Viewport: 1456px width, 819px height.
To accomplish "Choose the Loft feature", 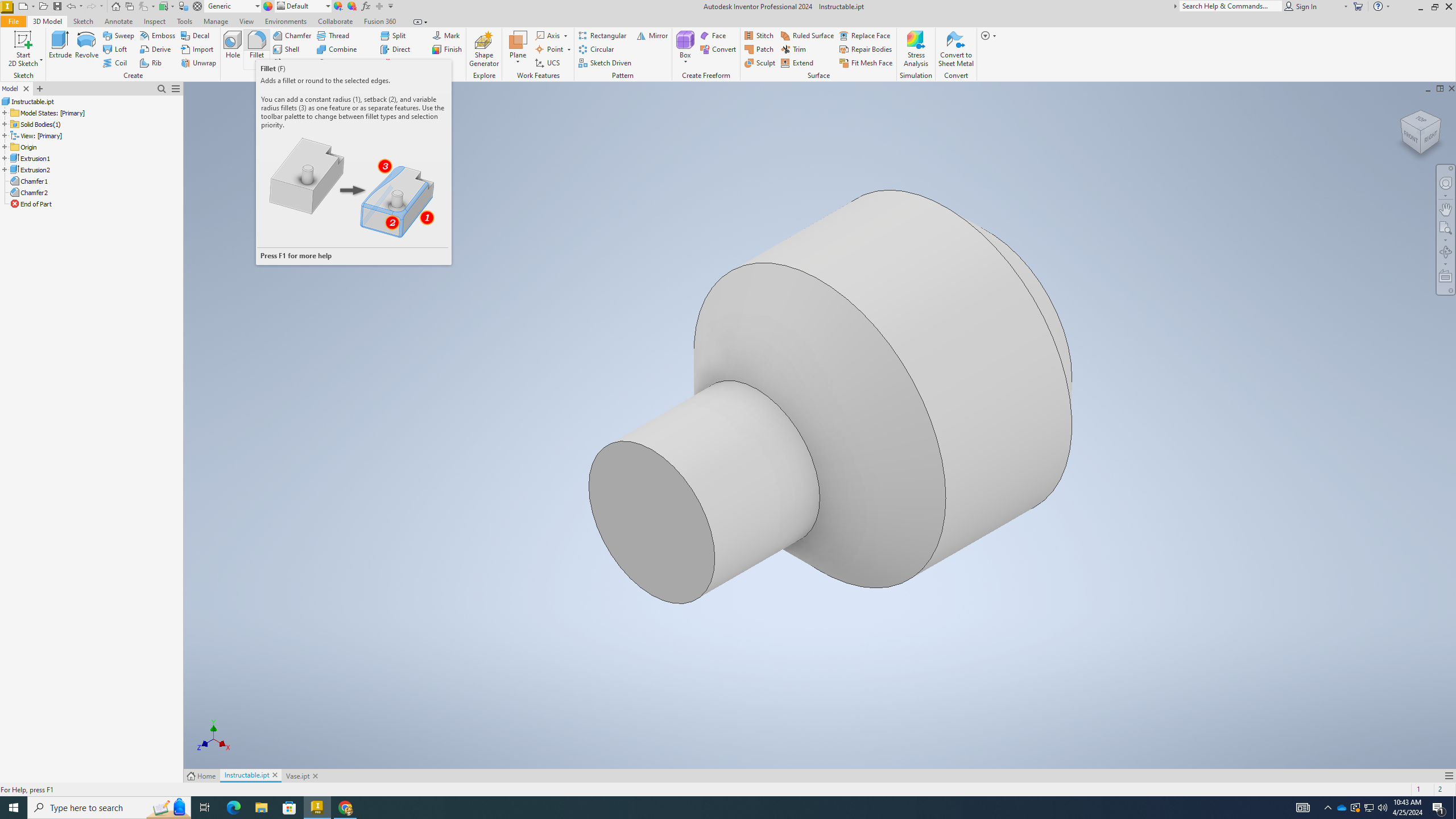I will pos(115,49).
